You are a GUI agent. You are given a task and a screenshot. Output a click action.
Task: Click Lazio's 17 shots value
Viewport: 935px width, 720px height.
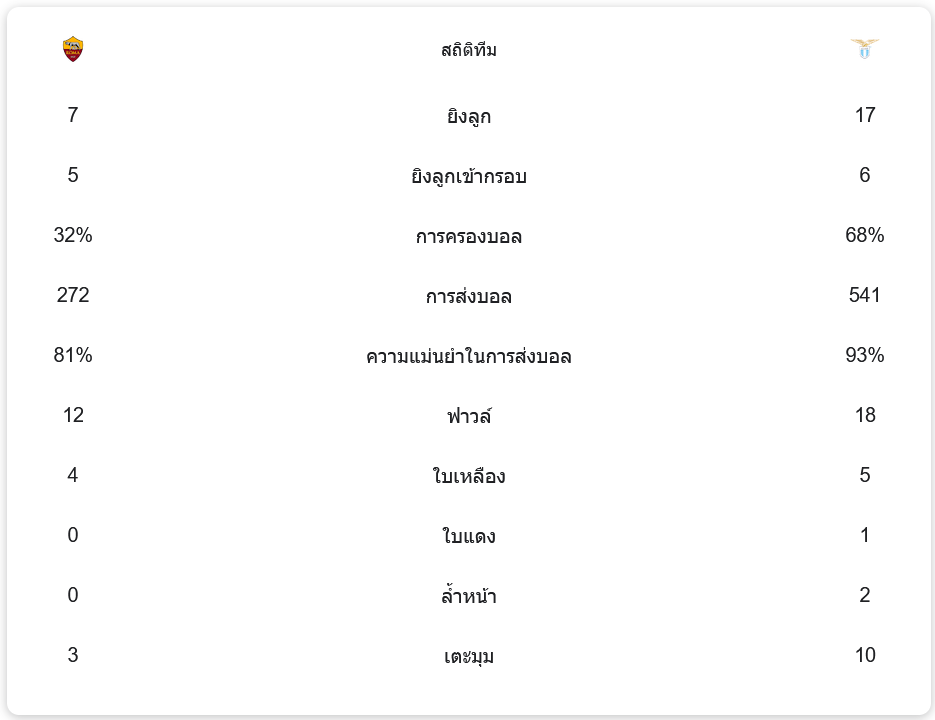(x=865, y=115)
